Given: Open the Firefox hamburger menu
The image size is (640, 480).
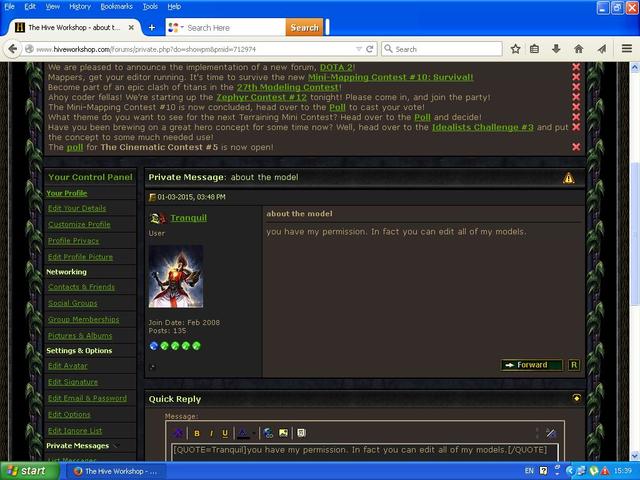Looking at the screenshot, I should pos(627,49).
